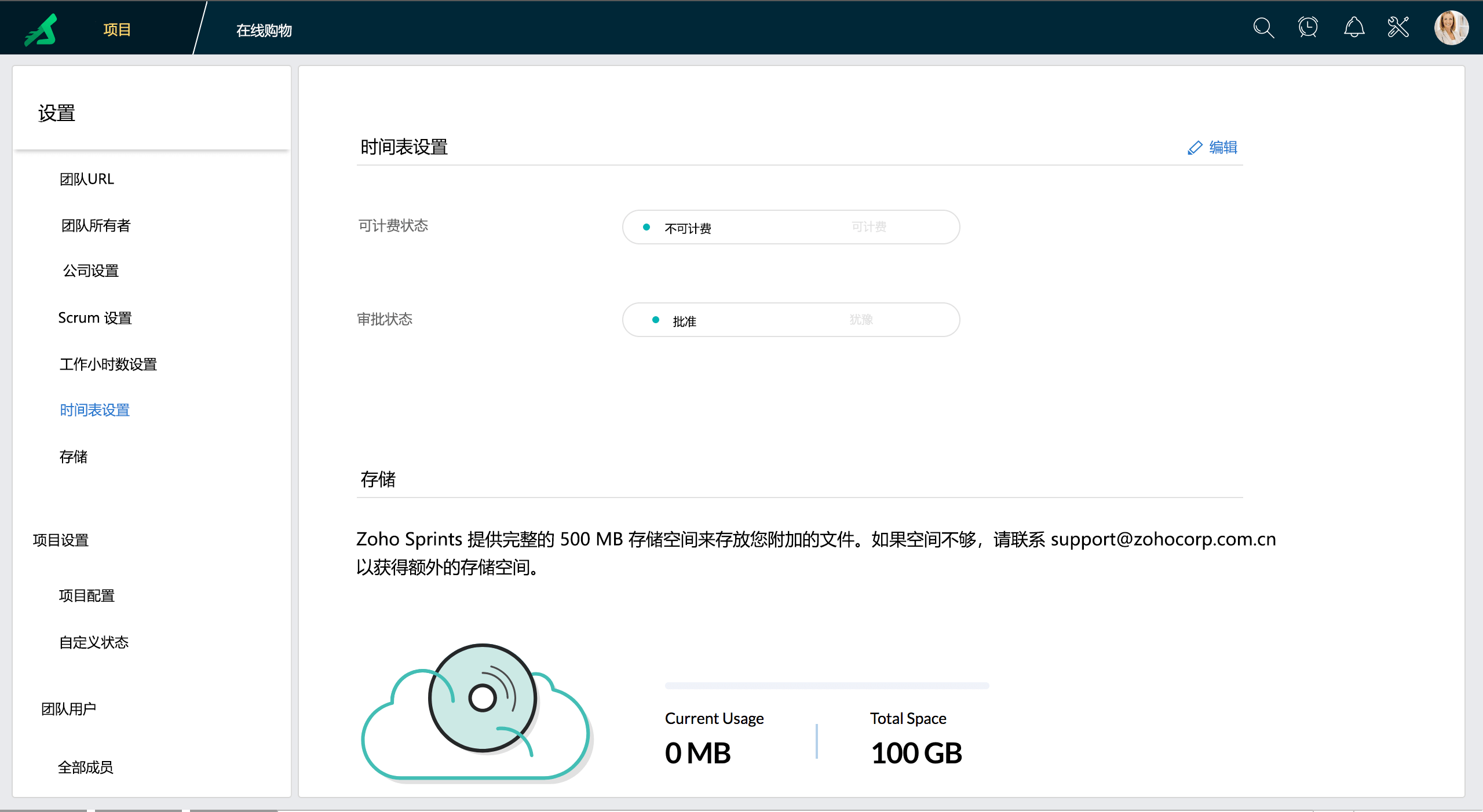This screenshot has width=1483, height=812.
Task: Open notifications bell icon
Action: (1354, 27)
